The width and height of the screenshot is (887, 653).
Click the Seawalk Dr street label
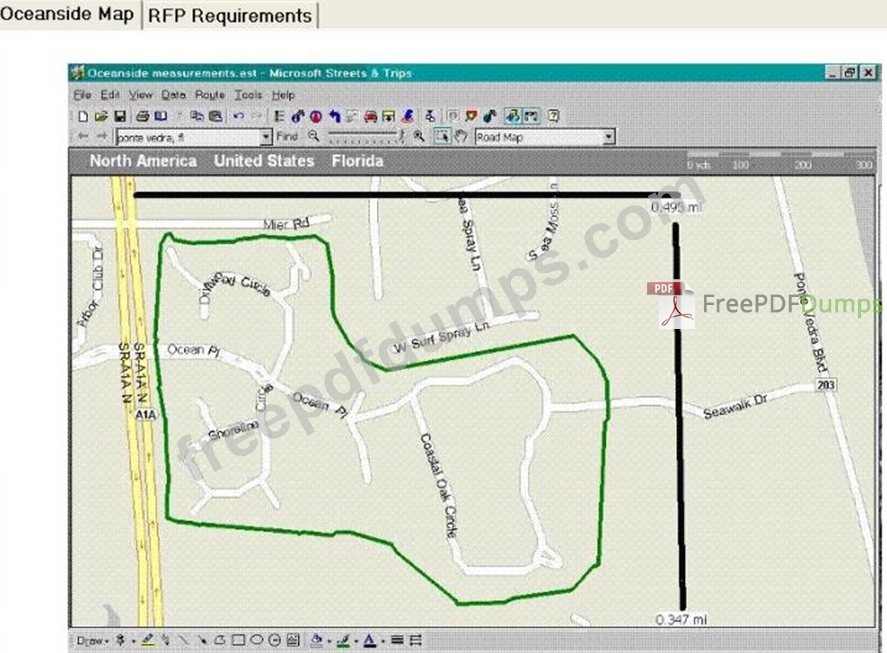click(735, 406)
